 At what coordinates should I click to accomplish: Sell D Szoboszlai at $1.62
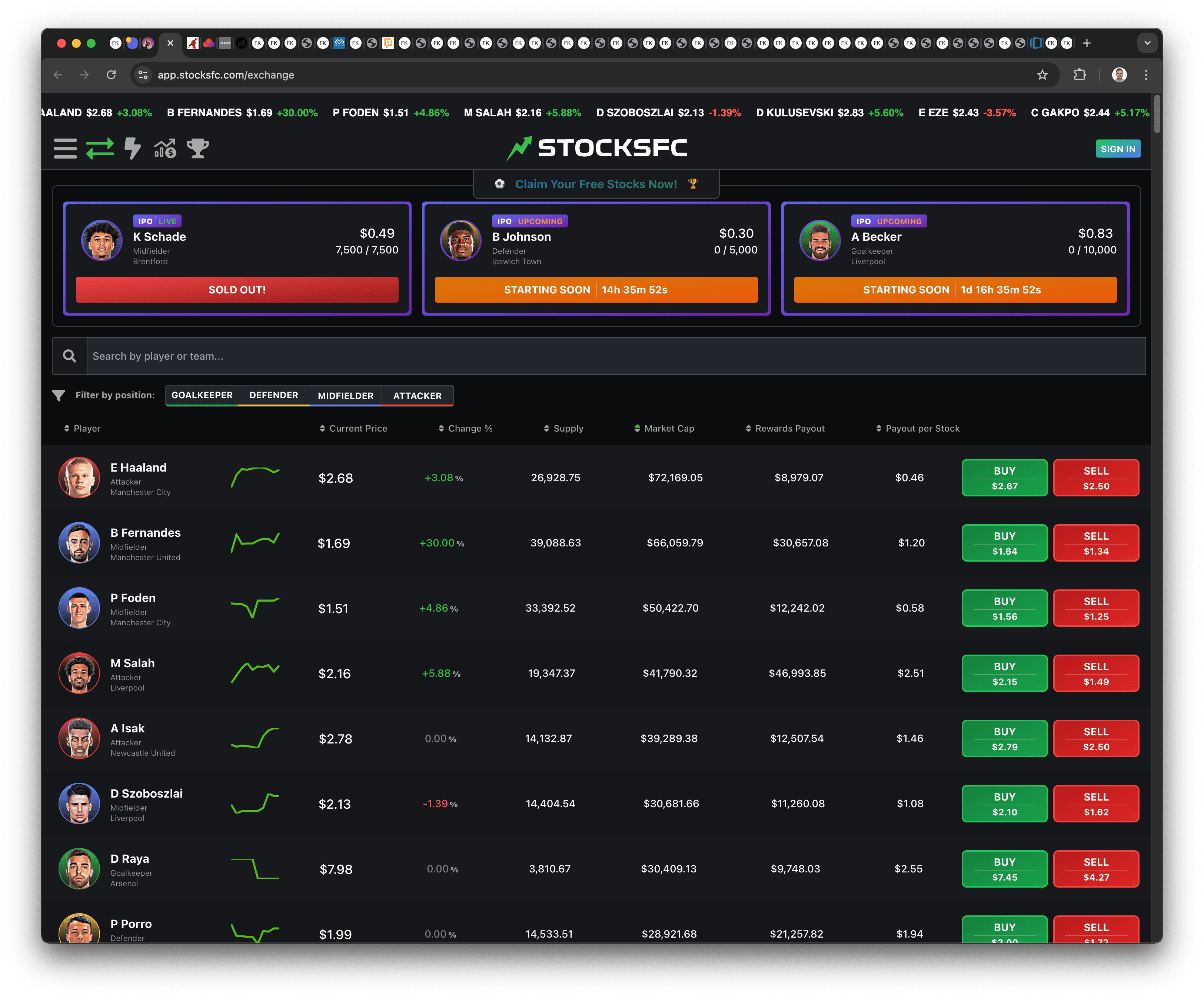tap(1096, 804)
